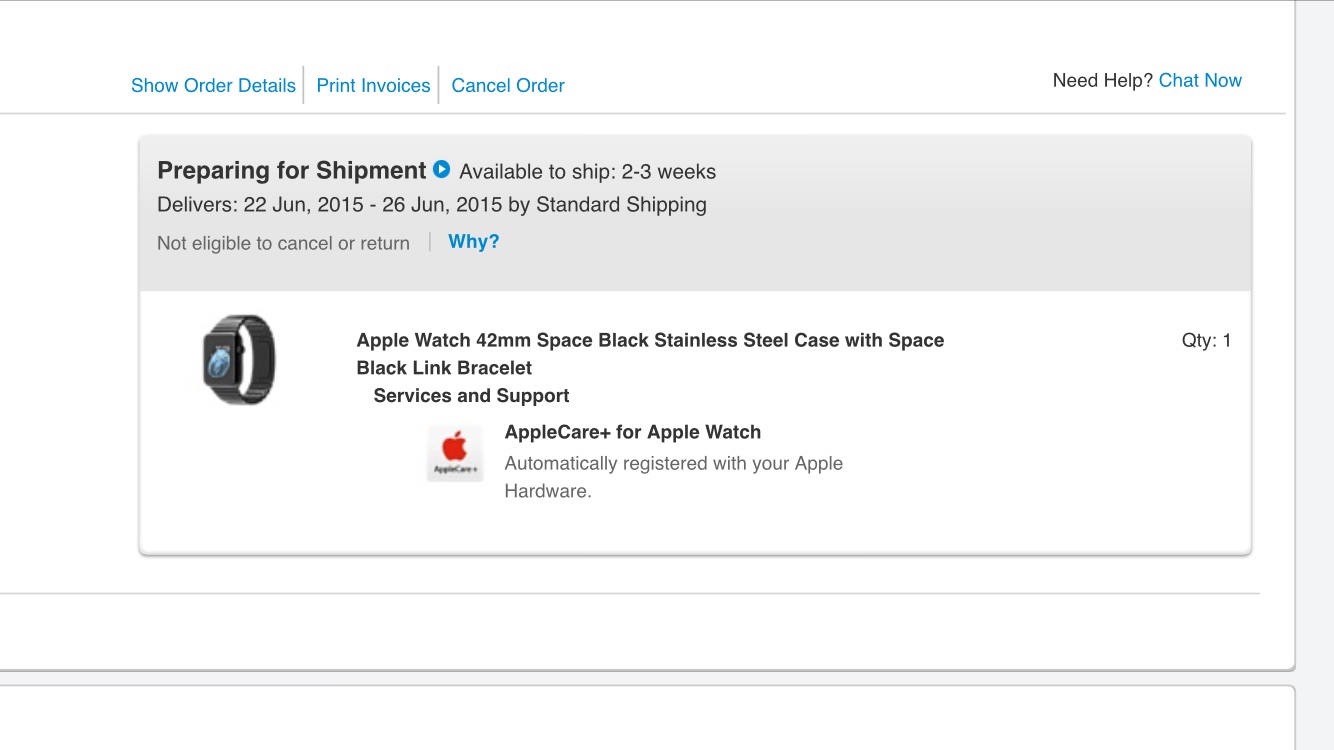
Task: Click the Available to ship: 2-3 weeks text
Action: 588,172
